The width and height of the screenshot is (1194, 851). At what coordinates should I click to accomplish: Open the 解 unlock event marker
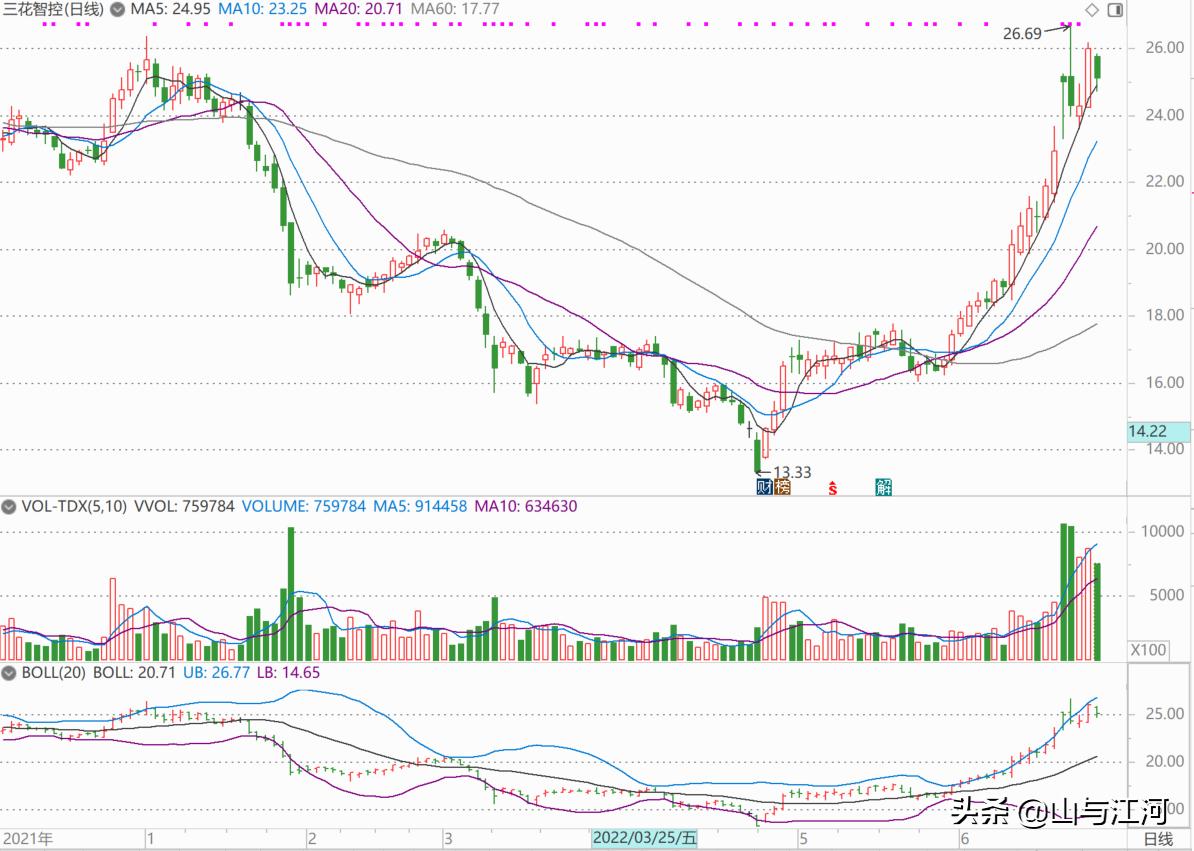(x=883, y=487)
